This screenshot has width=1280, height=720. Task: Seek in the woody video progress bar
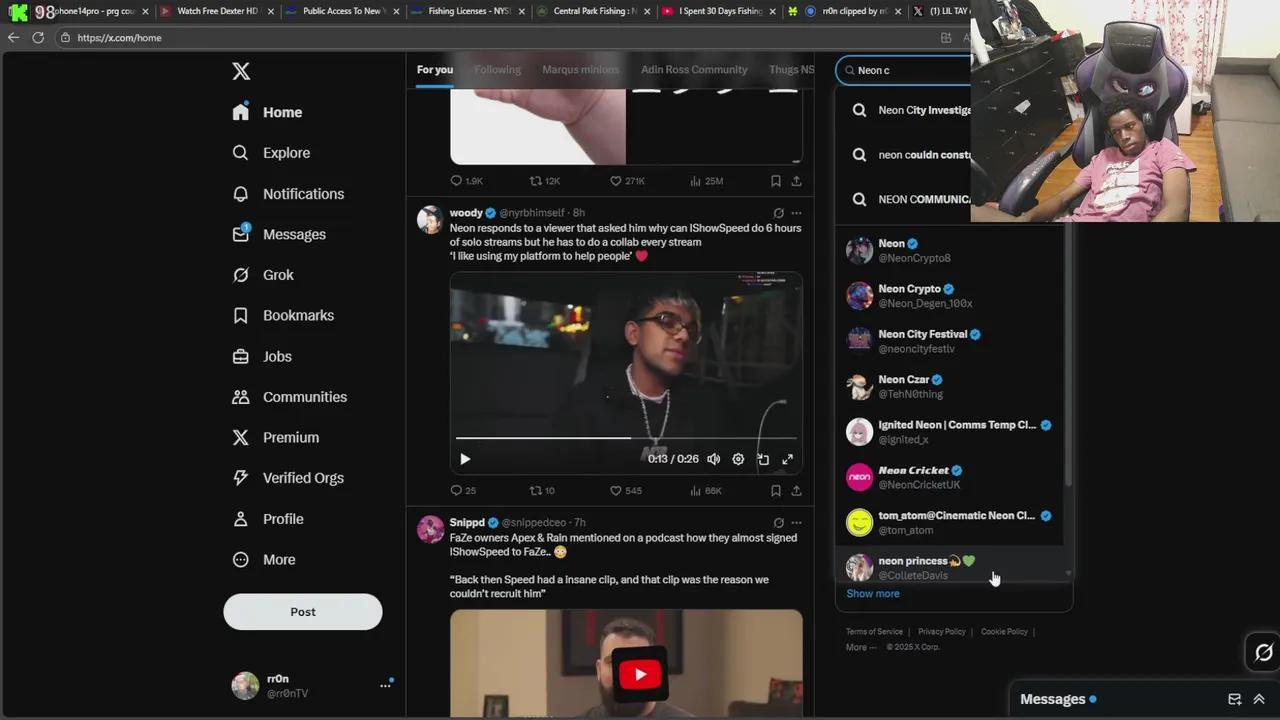[x=626, y=438]
